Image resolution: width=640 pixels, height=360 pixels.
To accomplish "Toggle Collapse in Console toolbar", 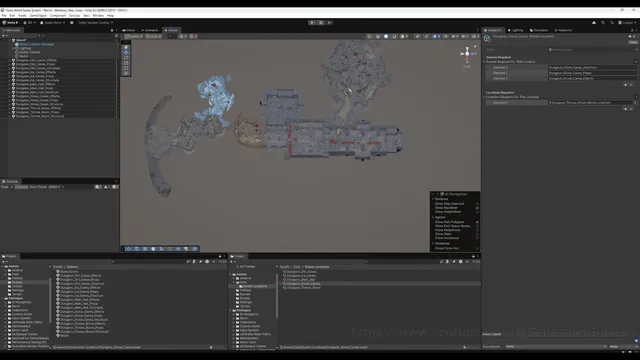I will (x=21, y=187).
